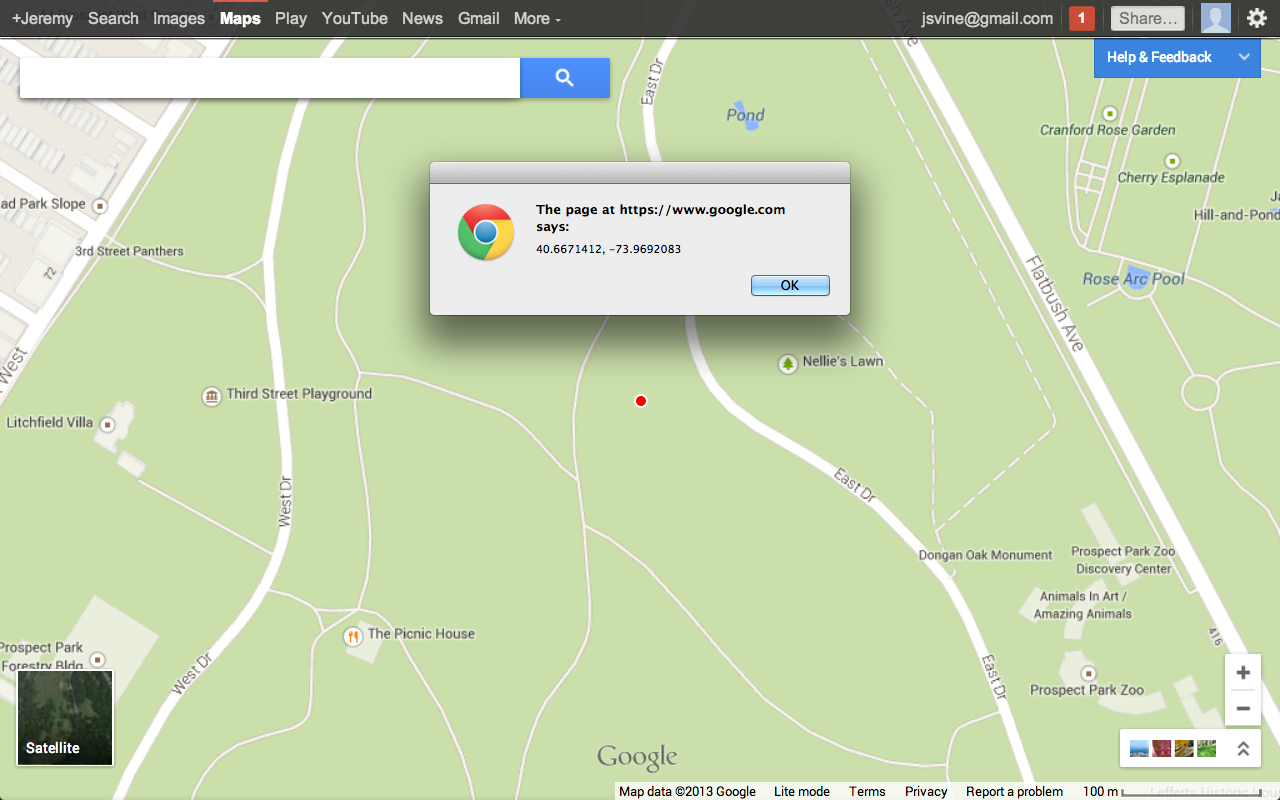This screenshot has height=800, width=1280.
Task: Click the red notification count badge
Action: coord(1081,18)
